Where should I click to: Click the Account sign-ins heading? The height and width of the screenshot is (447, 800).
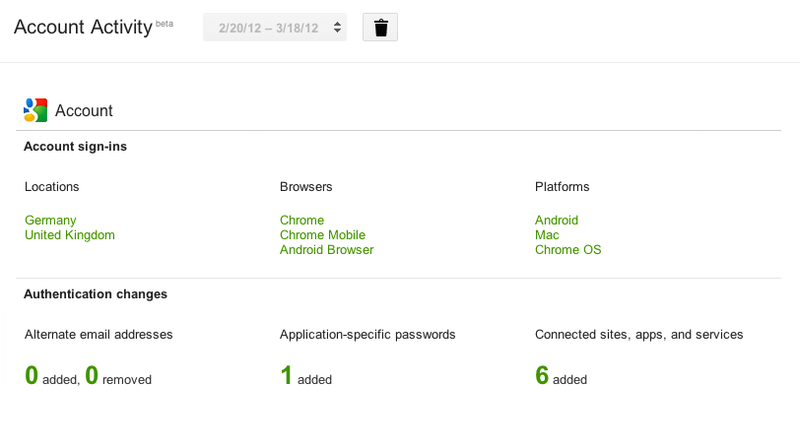point(75,146)
